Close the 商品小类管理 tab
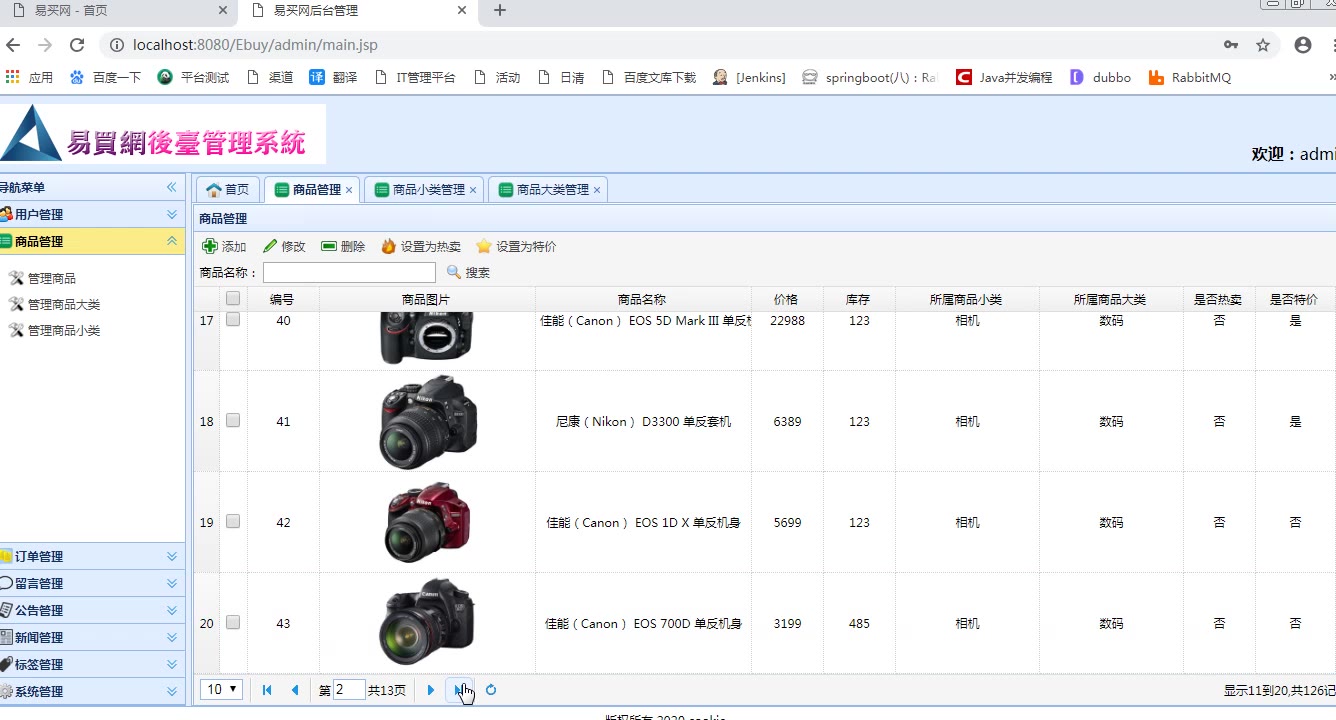1336x720 pixels. (x=473, y=190)
